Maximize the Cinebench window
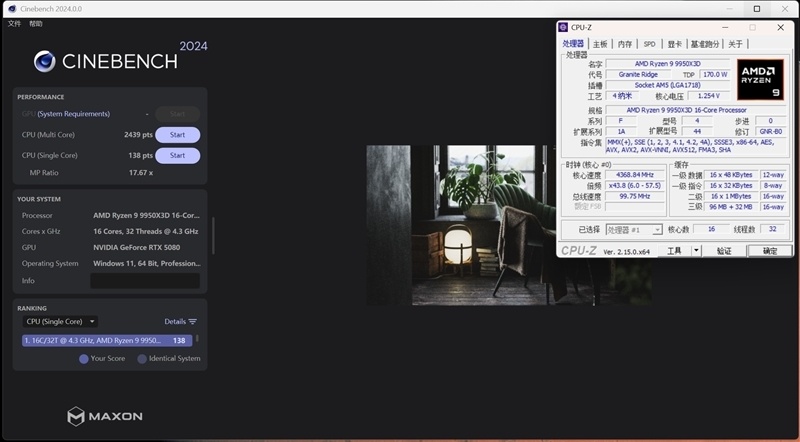The image size is (800, 442). tap(757, 9)
